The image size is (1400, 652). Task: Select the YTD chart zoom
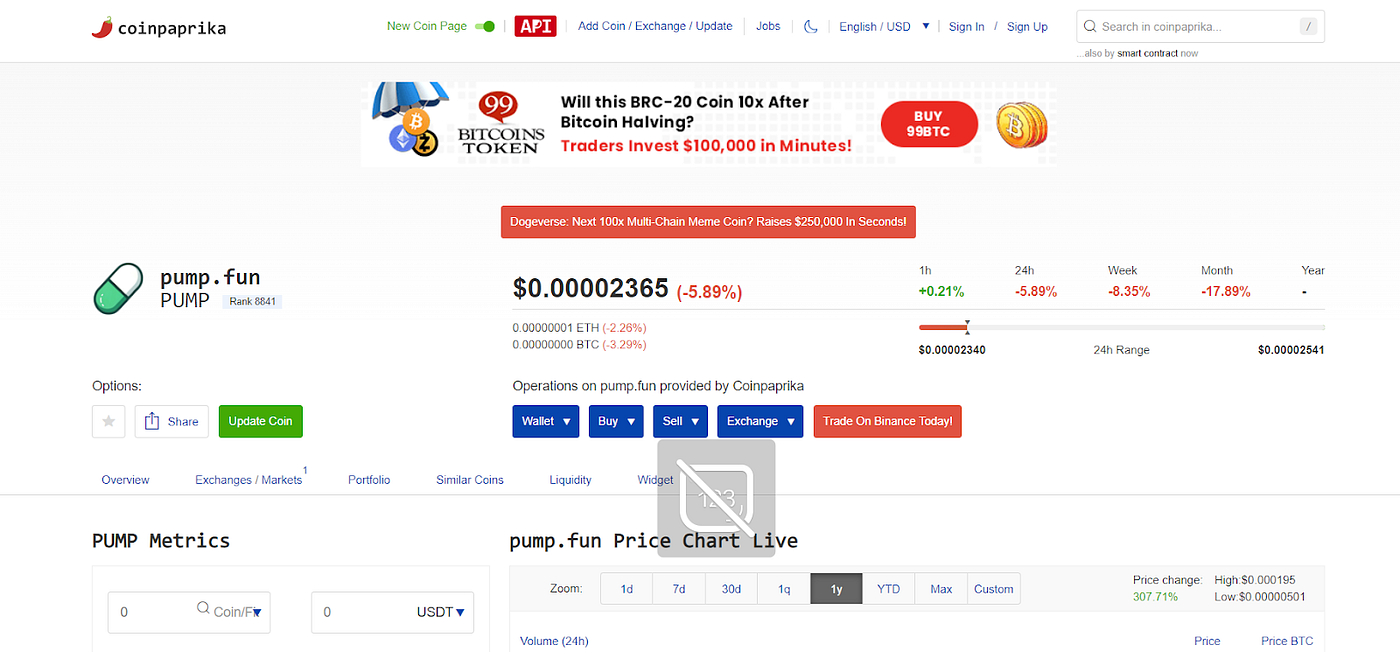[x=888, y=589]
